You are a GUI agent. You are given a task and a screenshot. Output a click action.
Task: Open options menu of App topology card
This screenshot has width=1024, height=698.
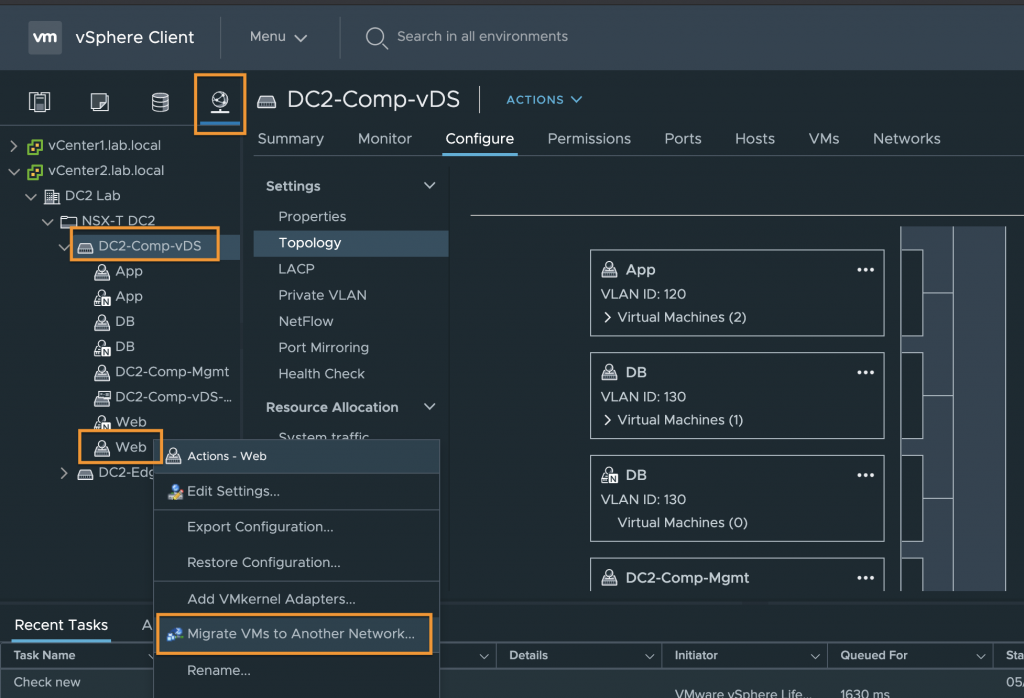point(865,270)
